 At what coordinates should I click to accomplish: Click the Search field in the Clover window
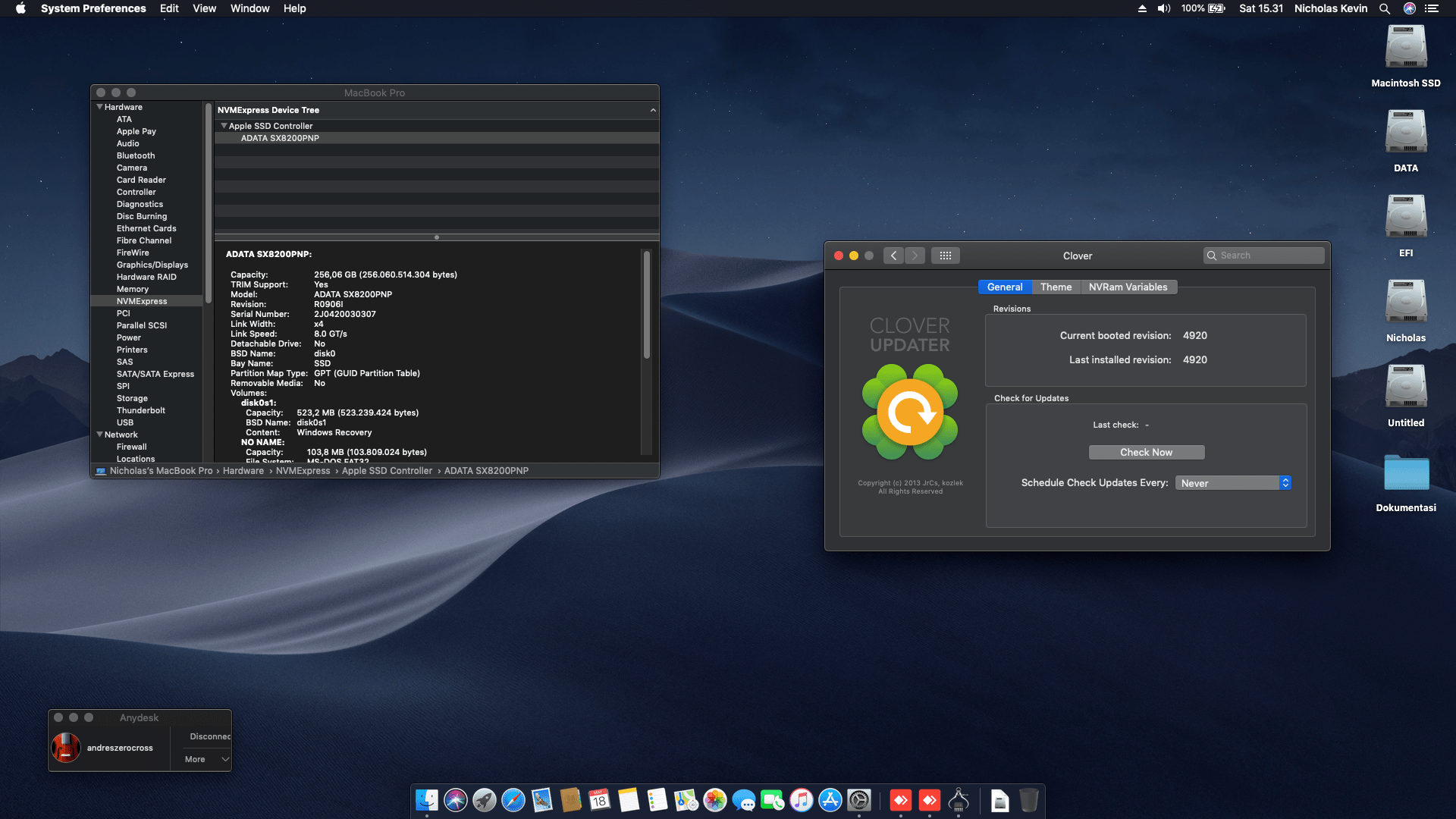pyautogui.click(x=1263, y=256)
